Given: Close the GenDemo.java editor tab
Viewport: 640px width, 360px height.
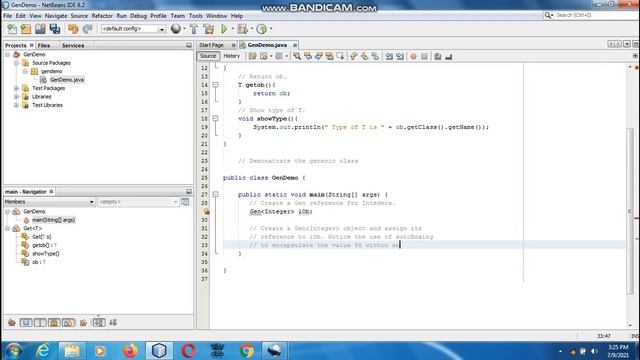Looking at the screenshot, I should pyautogui.click(x=295, y=45).
